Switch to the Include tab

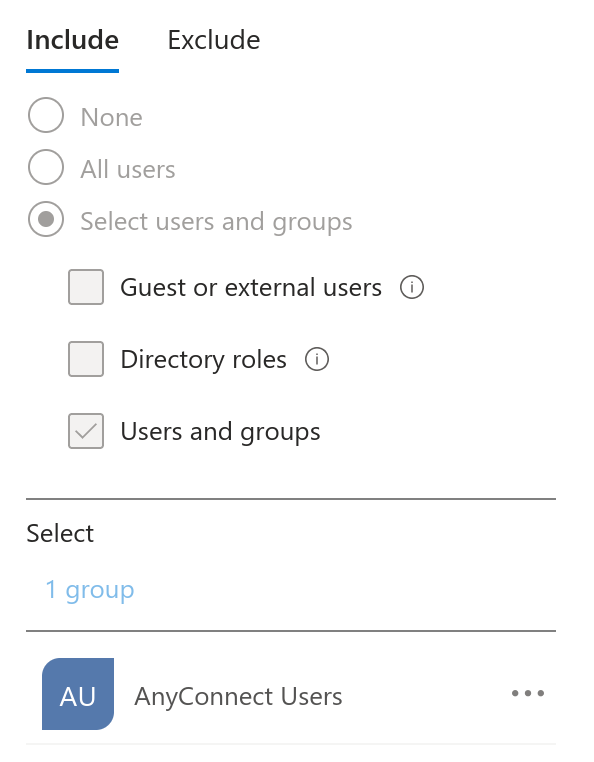72,40
